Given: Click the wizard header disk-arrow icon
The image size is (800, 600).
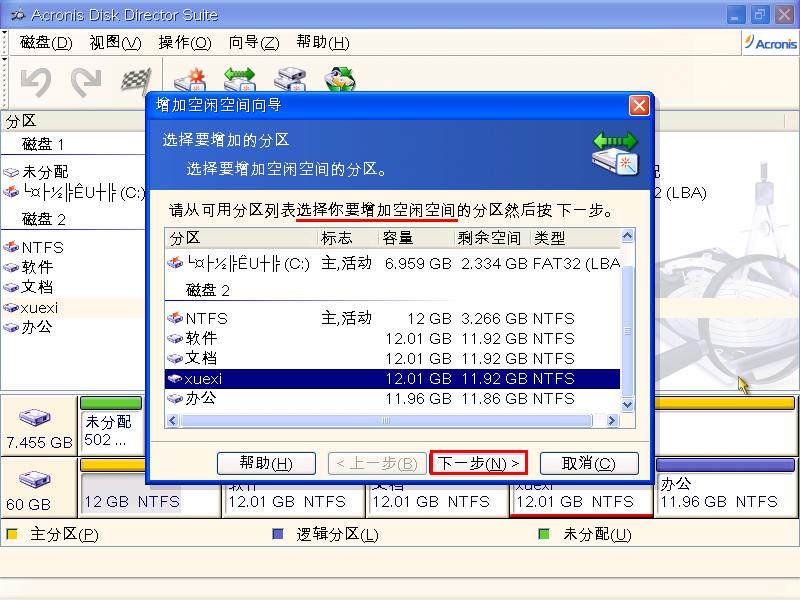Looking at the screenshot, I should (x=615, y=154).
